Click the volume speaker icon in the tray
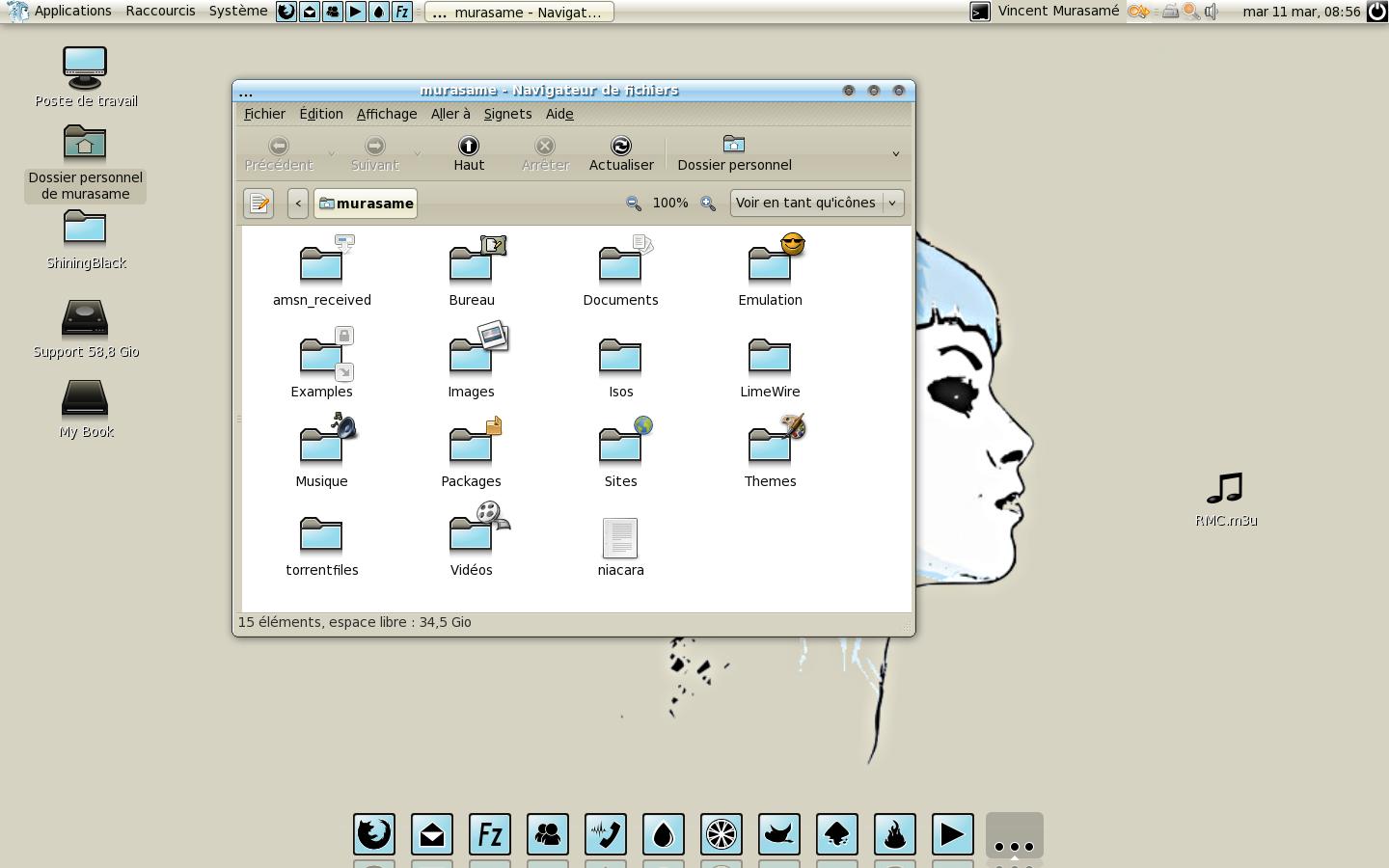This screenshot has height=868, width=1389. pos(1212,12)
